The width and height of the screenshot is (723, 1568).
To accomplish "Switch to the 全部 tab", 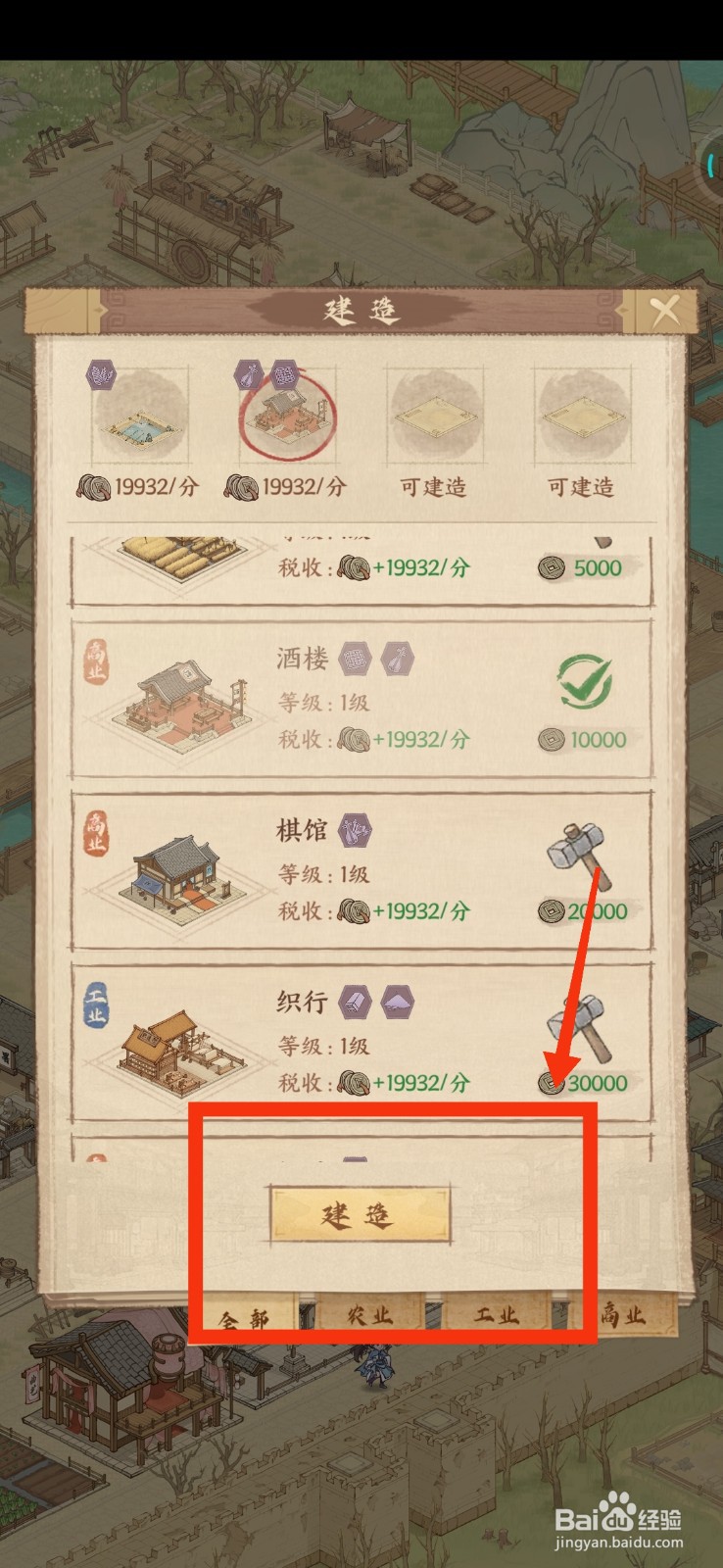I will tap(245, 1316).
